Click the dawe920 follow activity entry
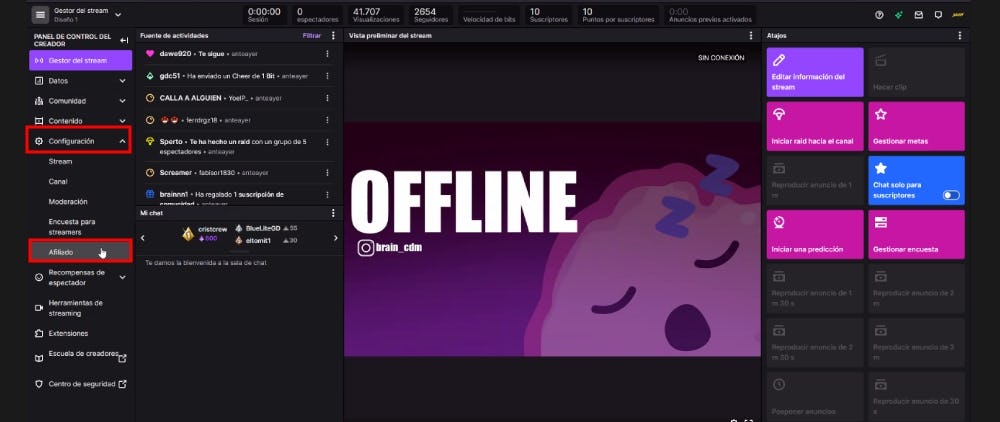The width and height of the screenshot is (1000, 422). click(237, 54)
